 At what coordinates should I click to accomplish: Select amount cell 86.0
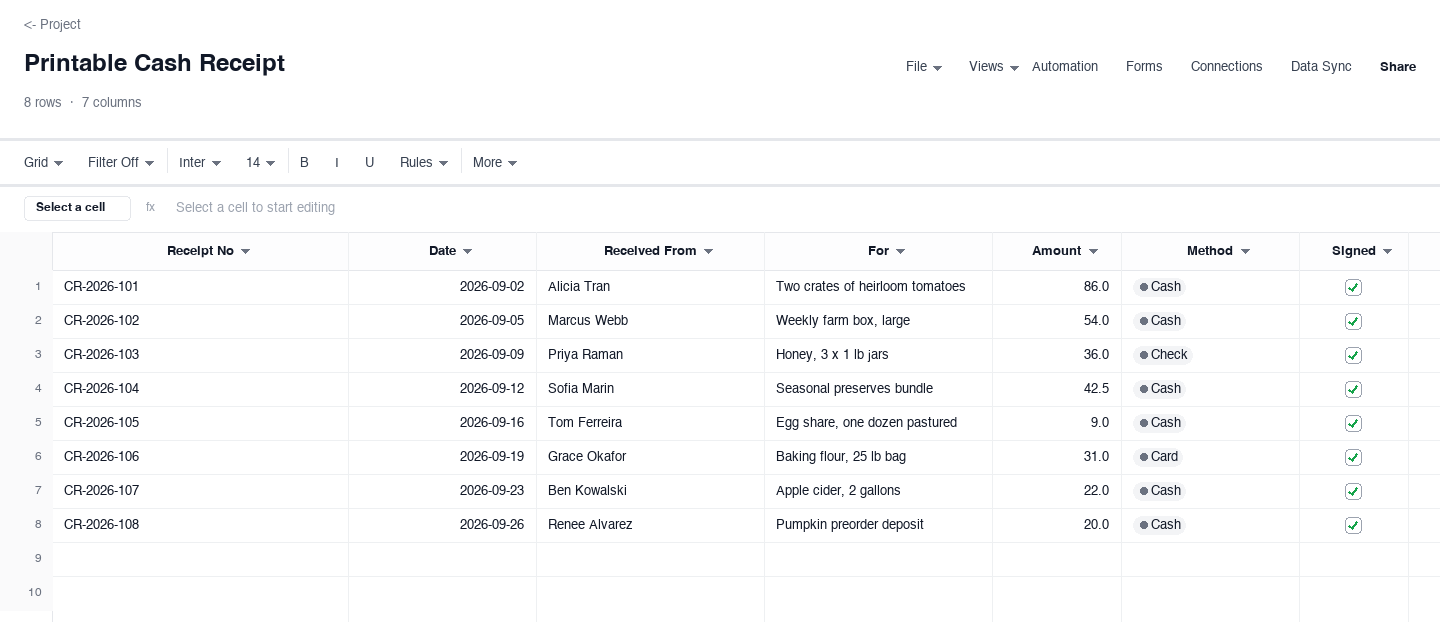(1057, 287)
